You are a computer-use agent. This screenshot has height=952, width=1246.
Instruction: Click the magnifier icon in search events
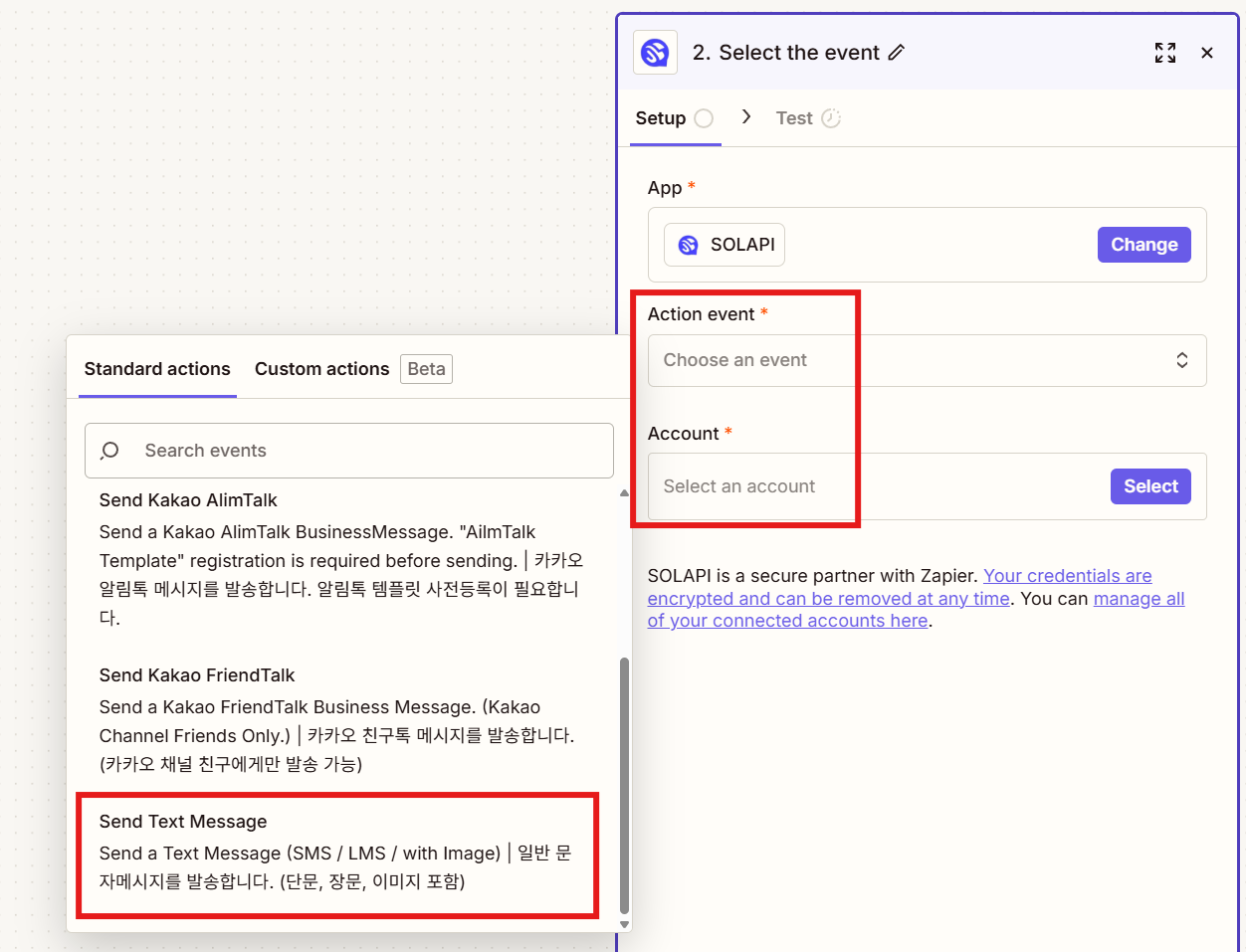110,451
